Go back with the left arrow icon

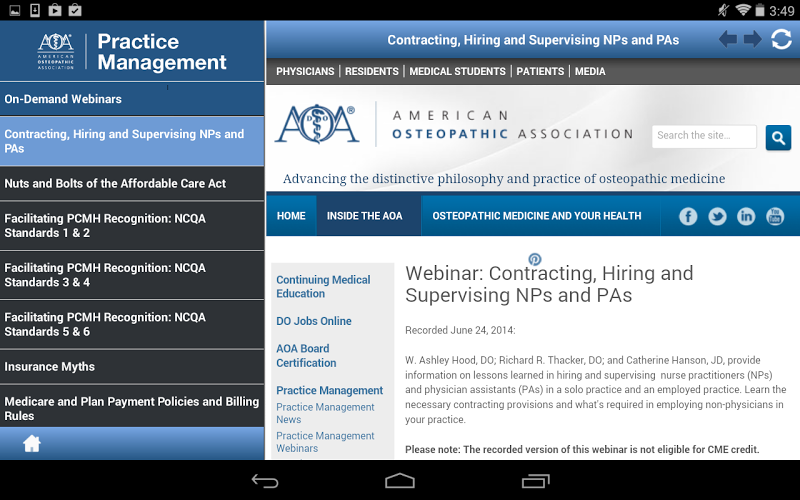[728, 39]
